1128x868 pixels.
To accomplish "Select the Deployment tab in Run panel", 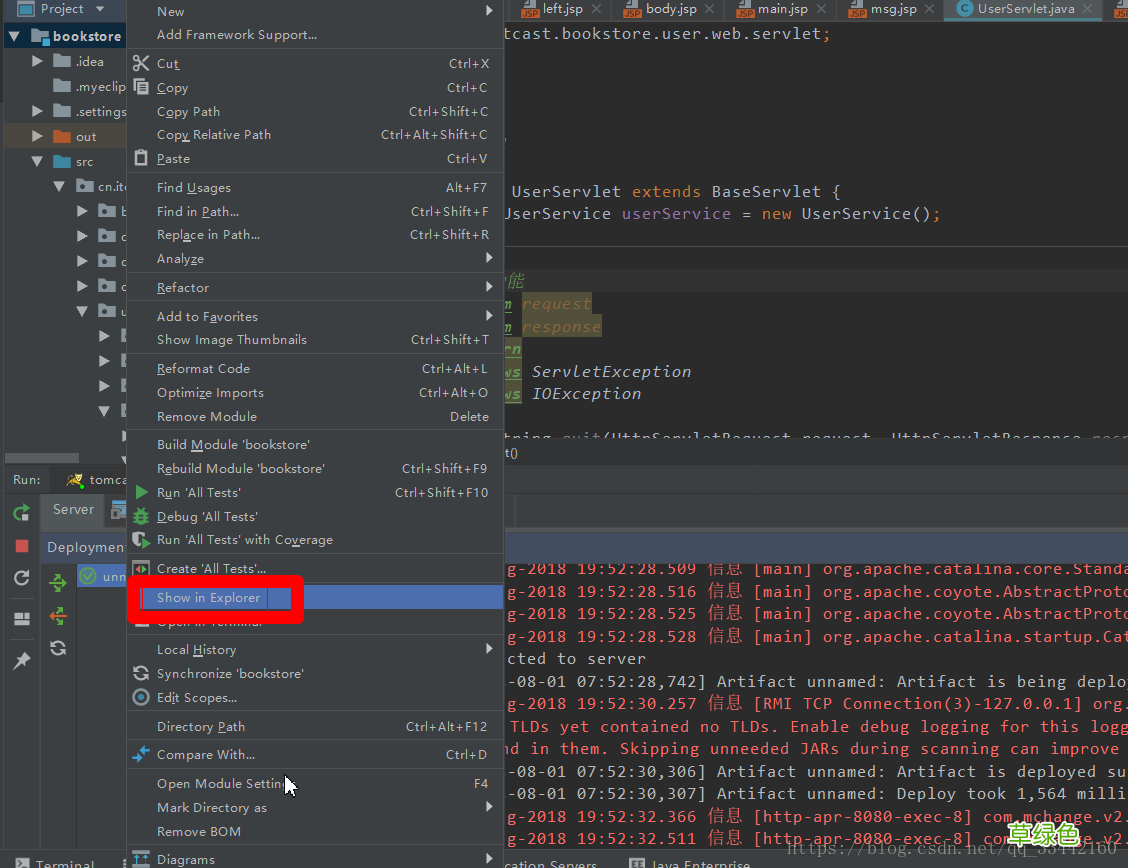I will click(x=85, y=546).
